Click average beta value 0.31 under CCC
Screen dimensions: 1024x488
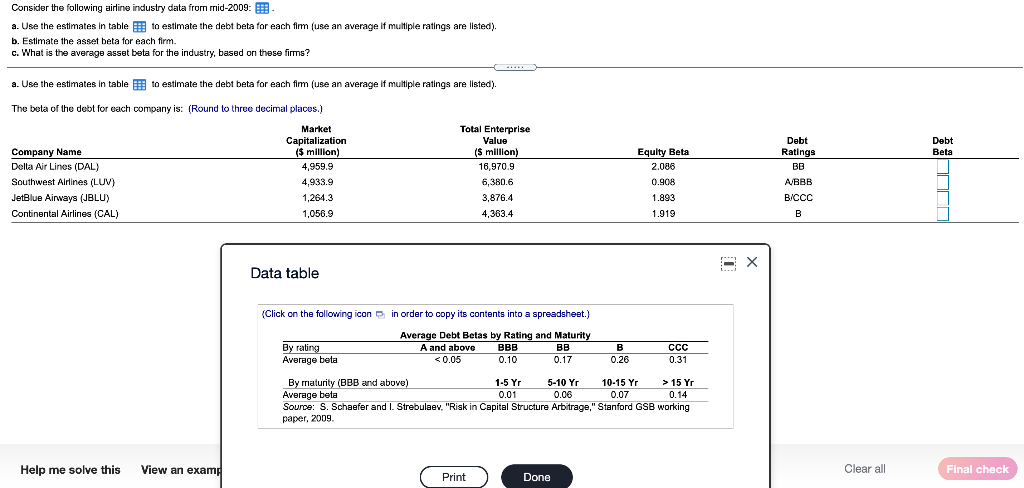click(678, 359)
